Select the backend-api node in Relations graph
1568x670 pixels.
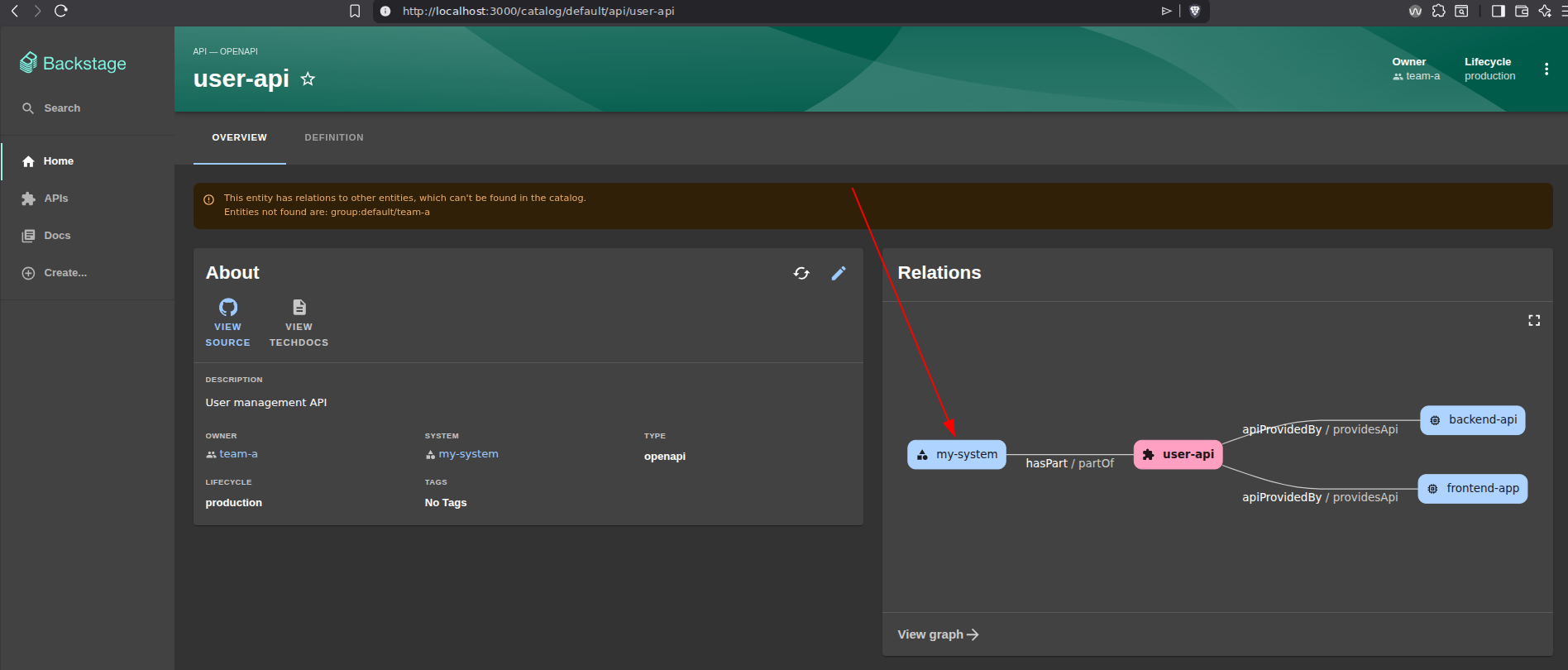click(1473, 420)
